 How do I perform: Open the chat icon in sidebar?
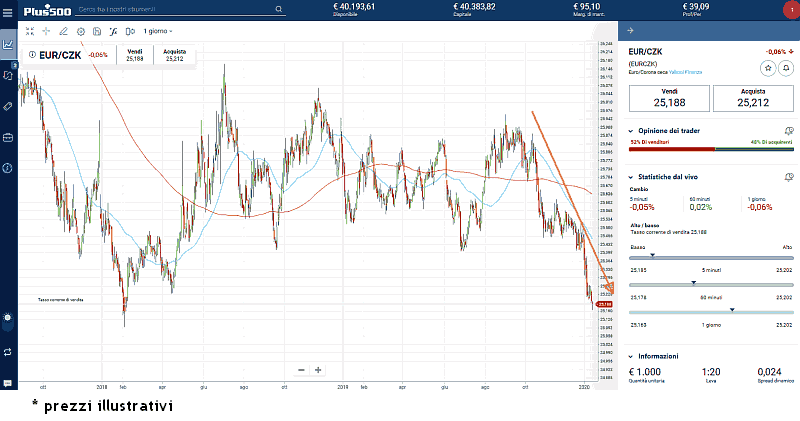click(8, 383)
